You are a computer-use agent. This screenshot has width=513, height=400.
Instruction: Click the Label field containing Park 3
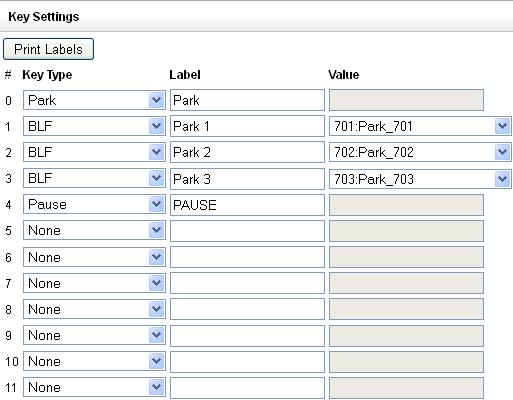pos(247,179)
